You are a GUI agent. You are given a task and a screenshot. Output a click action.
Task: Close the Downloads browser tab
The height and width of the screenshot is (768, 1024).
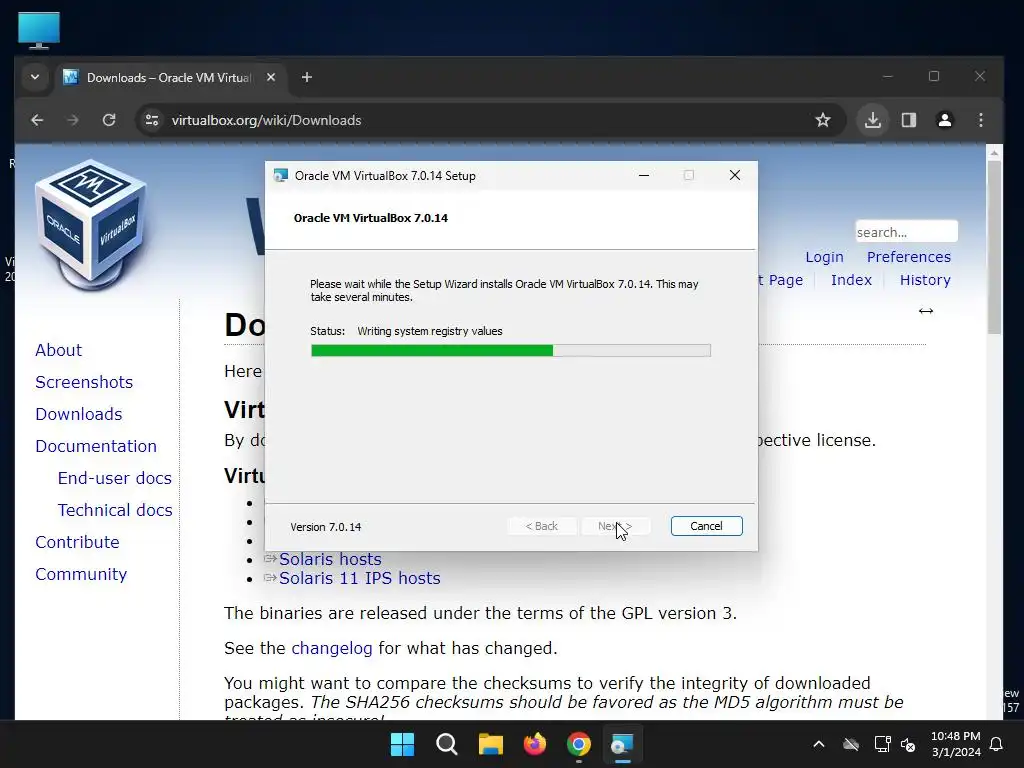point(271,78)
